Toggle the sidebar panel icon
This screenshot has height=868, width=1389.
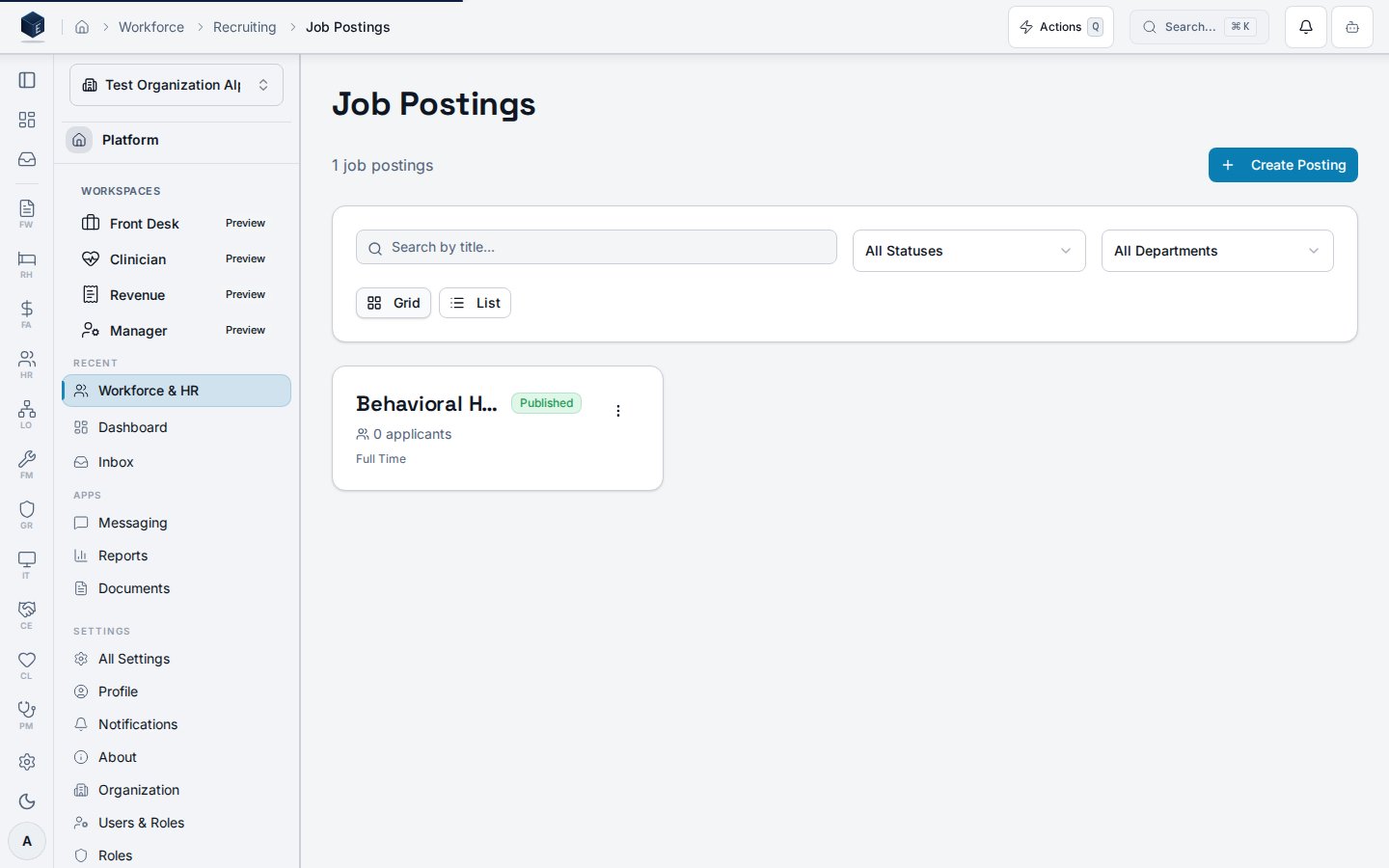click(27, 80)
